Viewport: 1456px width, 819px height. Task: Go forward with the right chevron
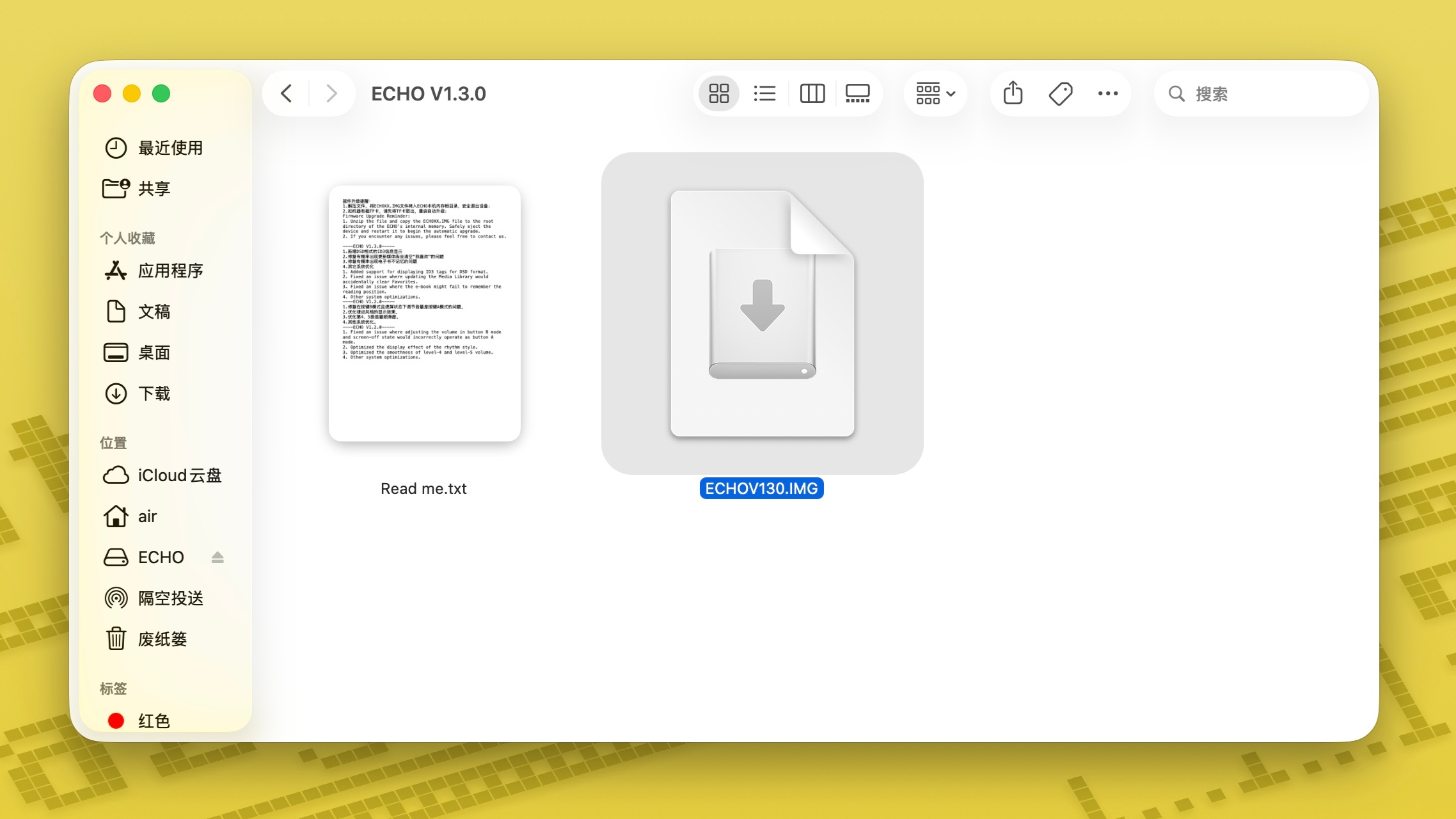[x=331, y=93]
